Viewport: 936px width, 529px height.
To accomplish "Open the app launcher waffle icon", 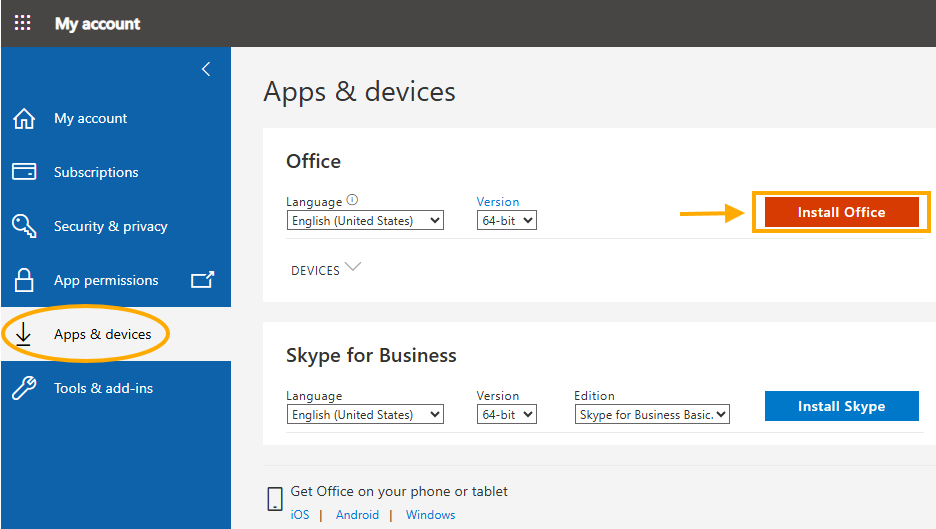I will pos(22,23).
